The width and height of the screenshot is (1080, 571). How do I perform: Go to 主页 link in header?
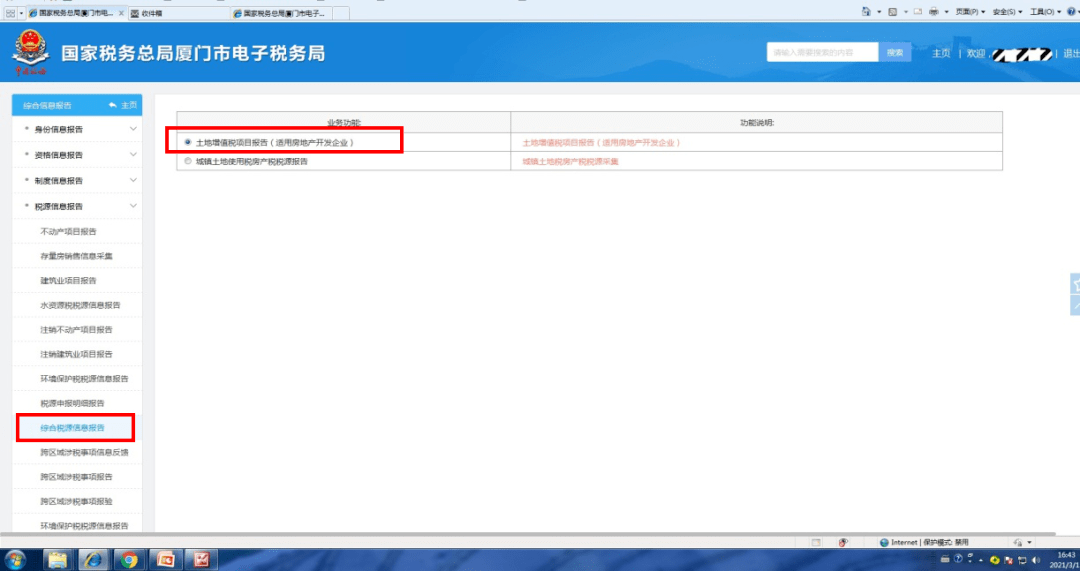(x=941, y=53)
